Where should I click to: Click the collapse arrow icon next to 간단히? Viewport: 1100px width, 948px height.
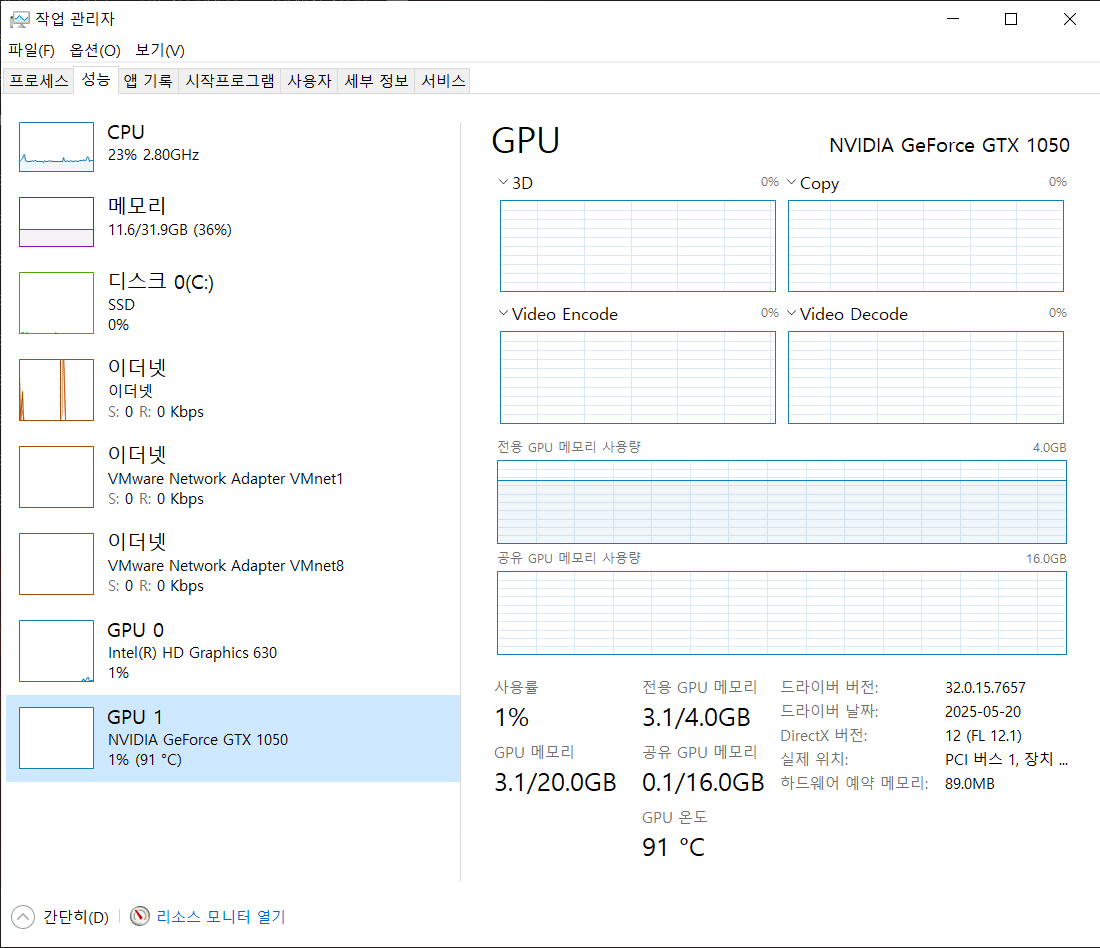click(x=23, y=916)
